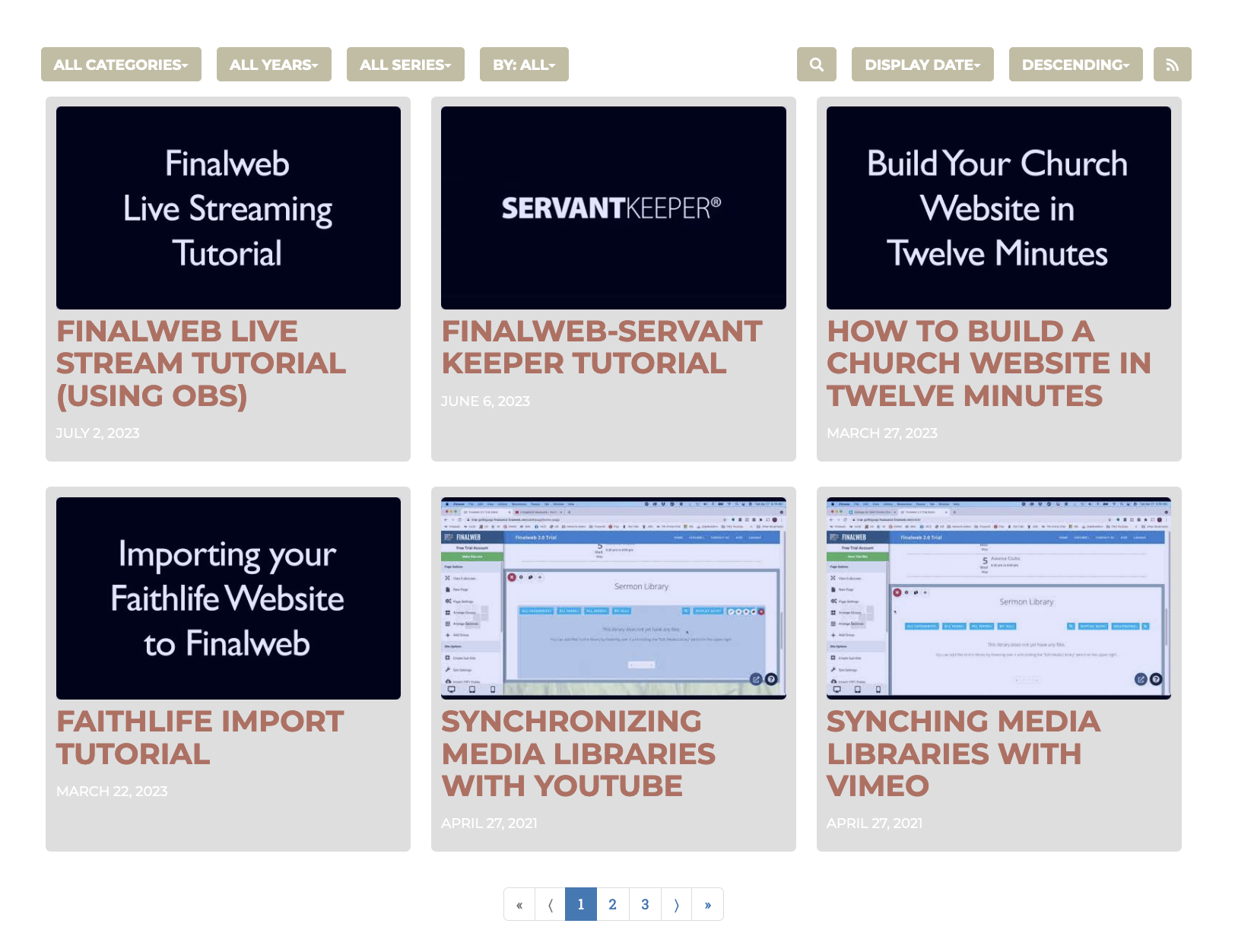
Task: Open the All Years filter dropdown
Action: pyautogui.click(x=274, y=65)
